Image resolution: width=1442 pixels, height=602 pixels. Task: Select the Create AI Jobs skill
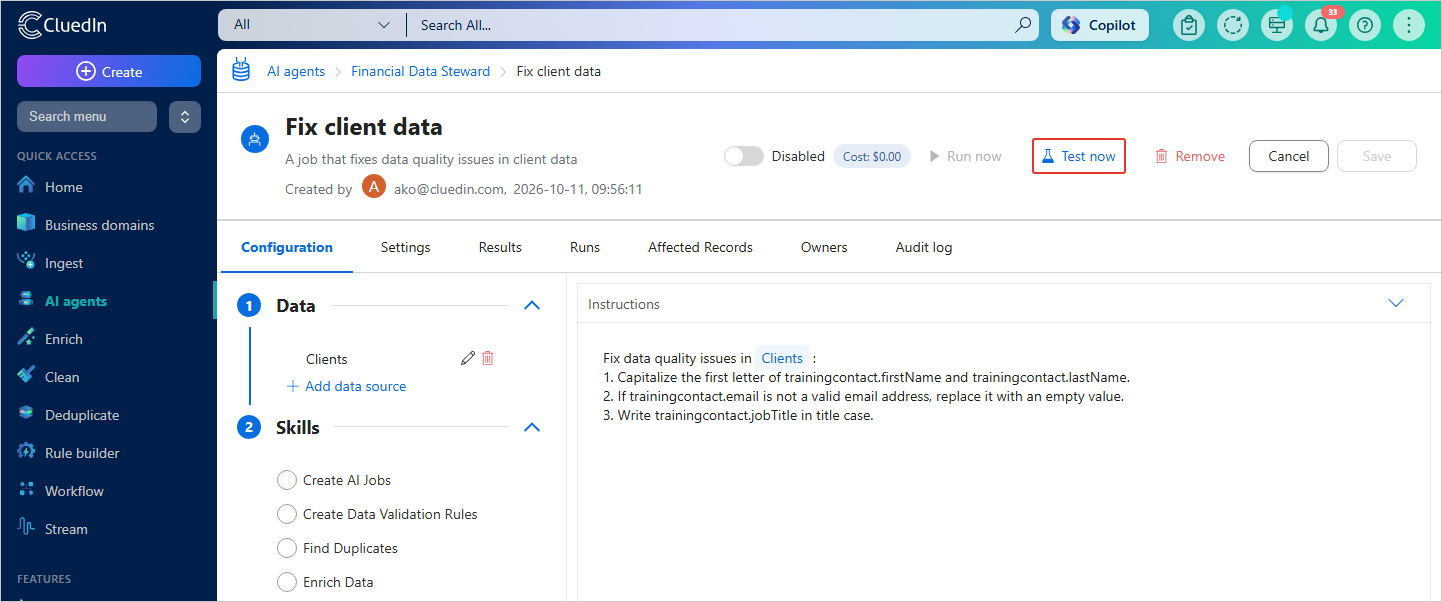click(287, 480)
